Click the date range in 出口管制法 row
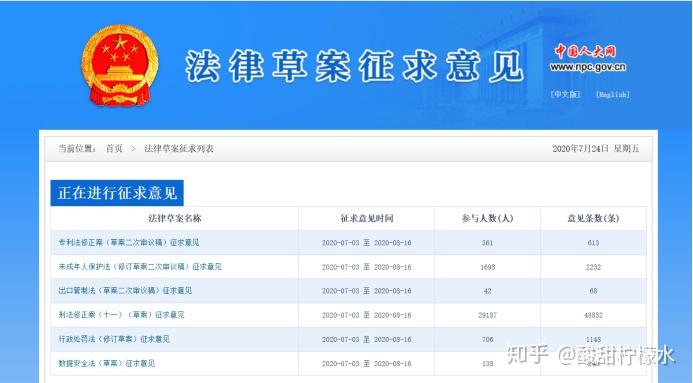The image size is (693, 383). point(366,291)
